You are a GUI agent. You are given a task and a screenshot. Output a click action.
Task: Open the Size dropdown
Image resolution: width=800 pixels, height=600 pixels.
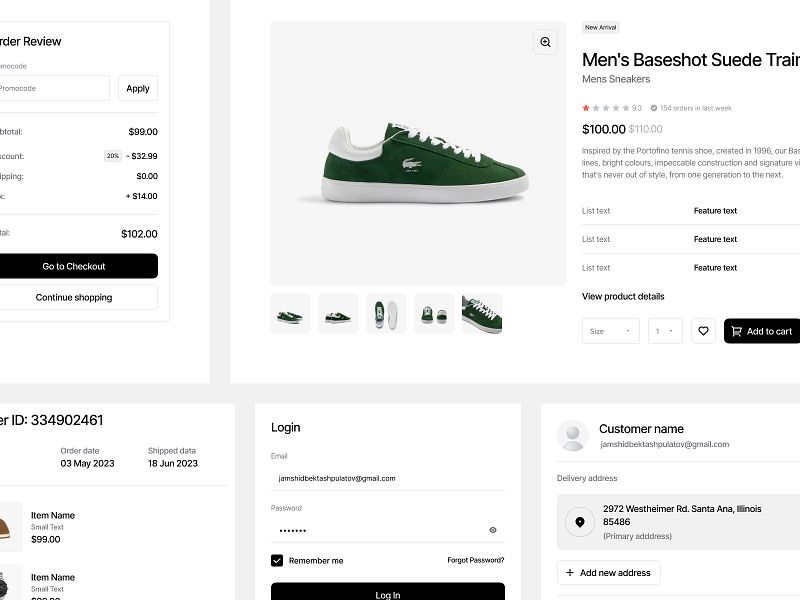point(610,331)
